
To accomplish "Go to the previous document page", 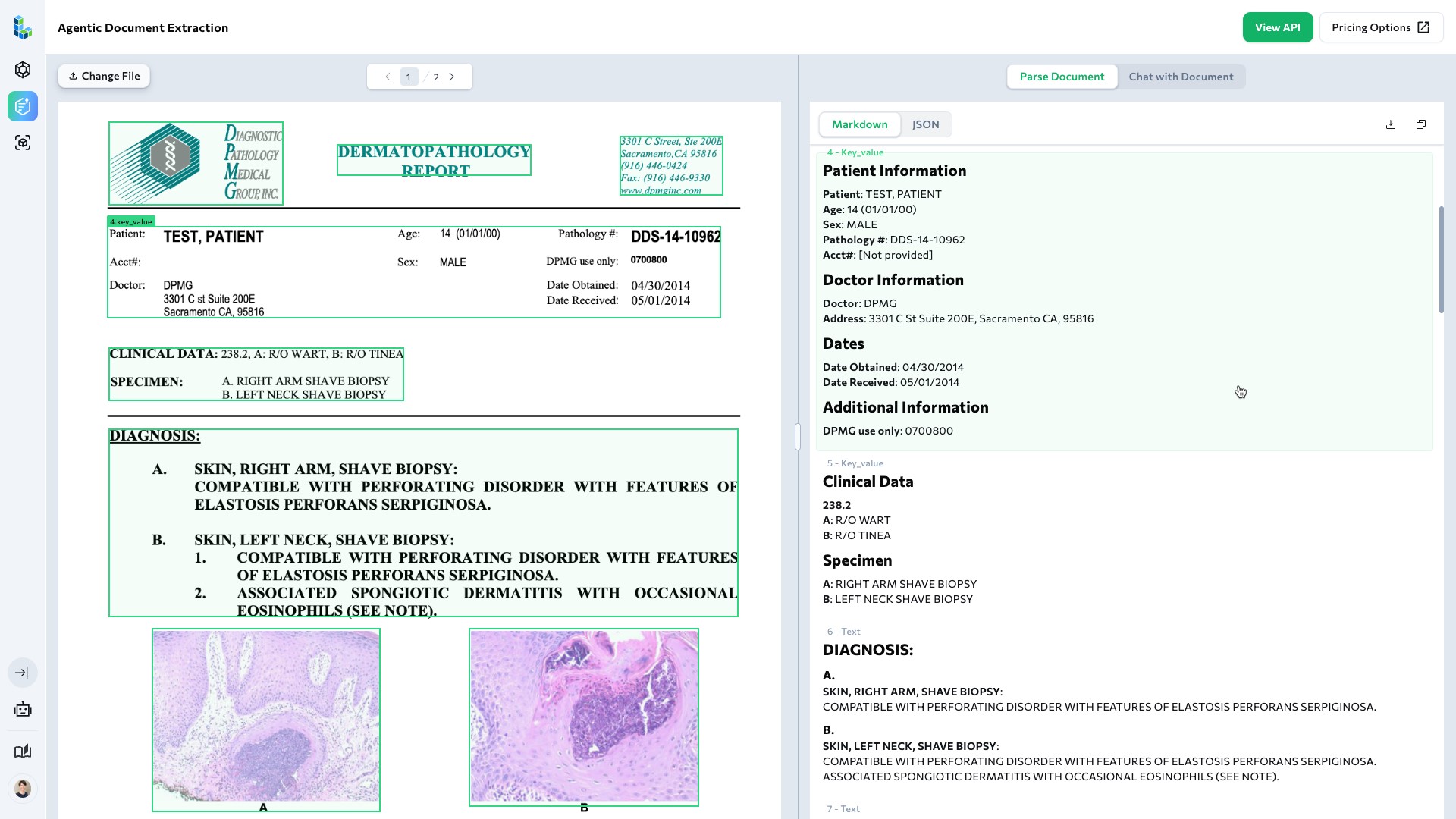I will coord(388,77).
